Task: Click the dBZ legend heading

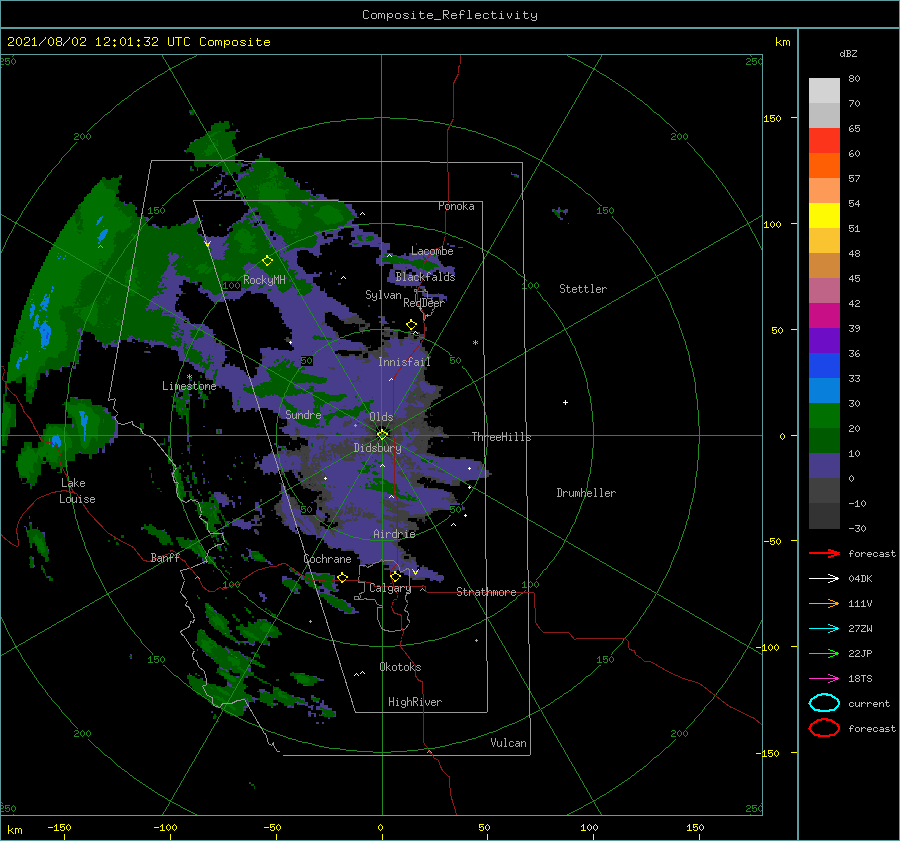Action: point(848,53)
